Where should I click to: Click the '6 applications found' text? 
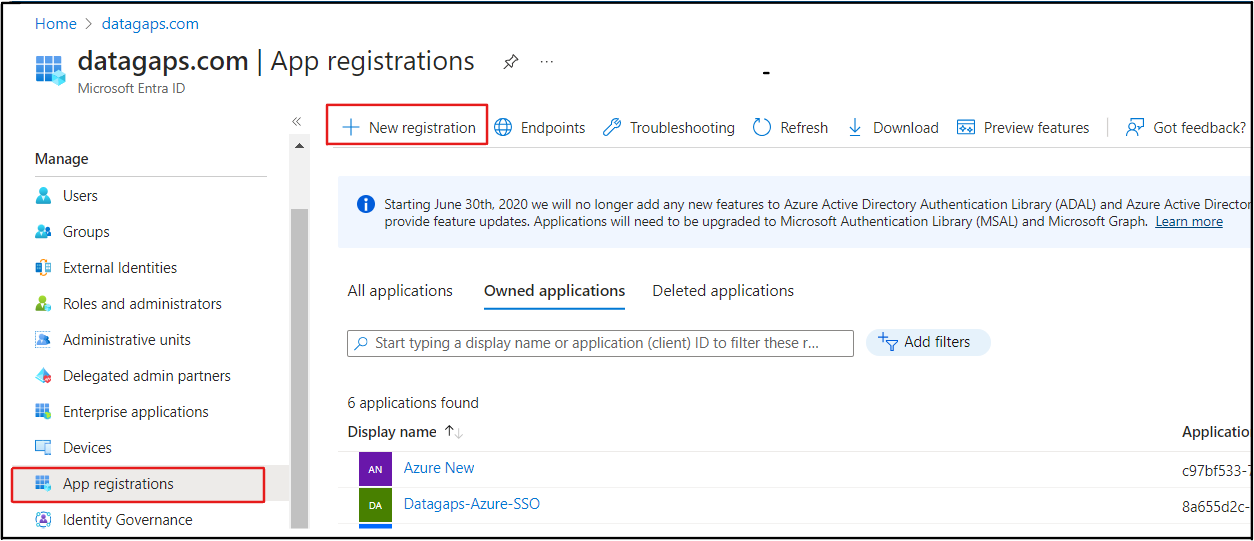(x=413, y=403)
